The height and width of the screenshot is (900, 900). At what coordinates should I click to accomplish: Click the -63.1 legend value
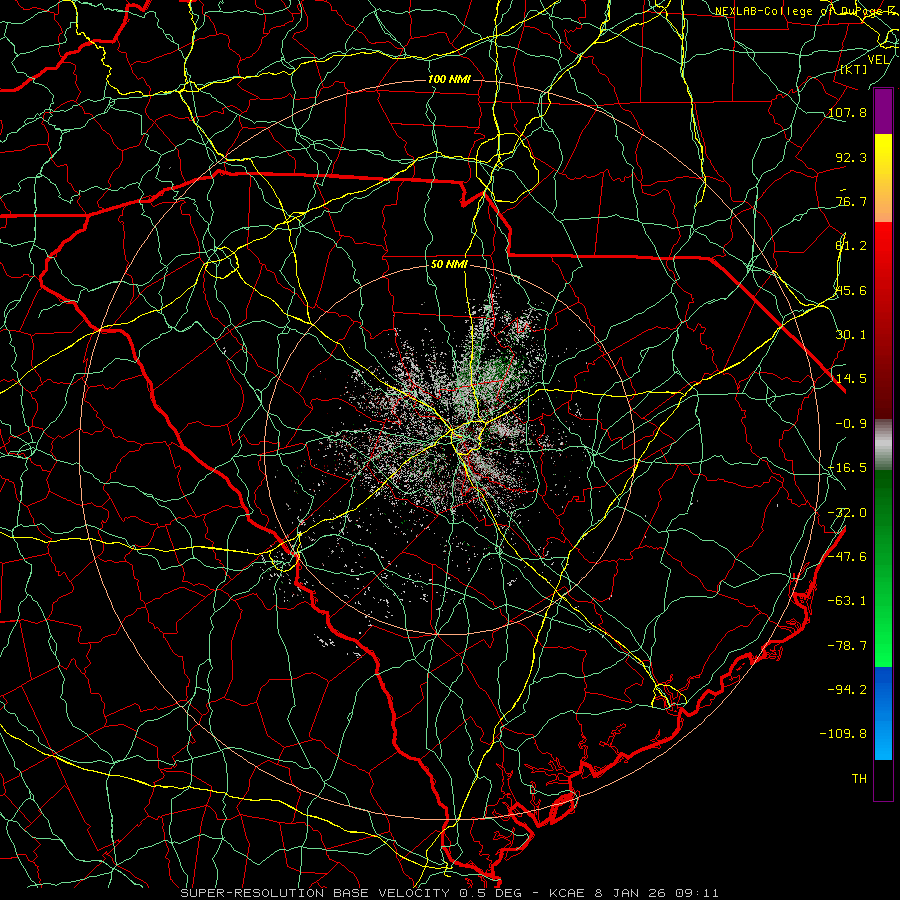coord(847,601)
